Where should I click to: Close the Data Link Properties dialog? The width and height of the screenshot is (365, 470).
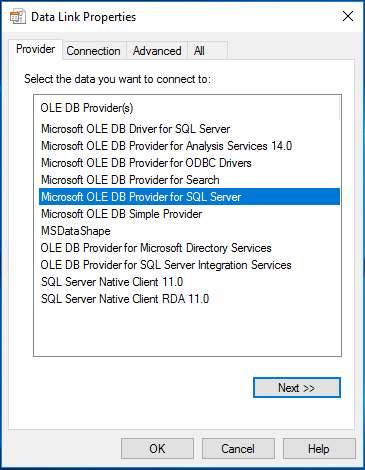348,16
